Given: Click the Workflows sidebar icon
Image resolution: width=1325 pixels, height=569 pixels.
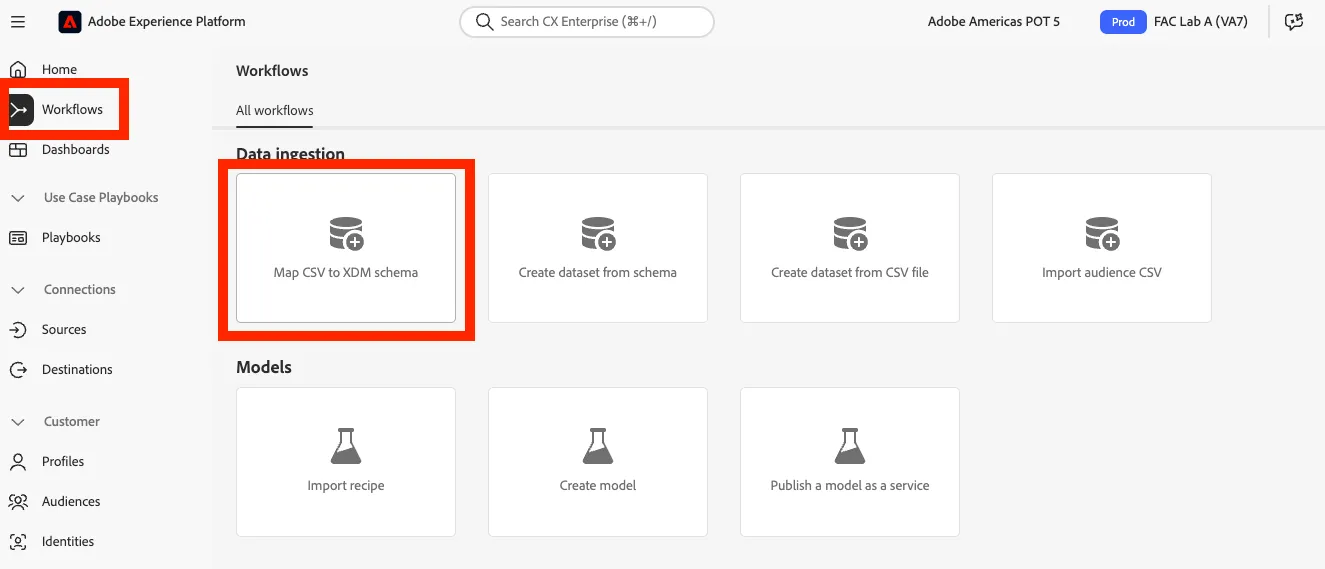Looking at the screenshot, I should click(x=19, y=110).
